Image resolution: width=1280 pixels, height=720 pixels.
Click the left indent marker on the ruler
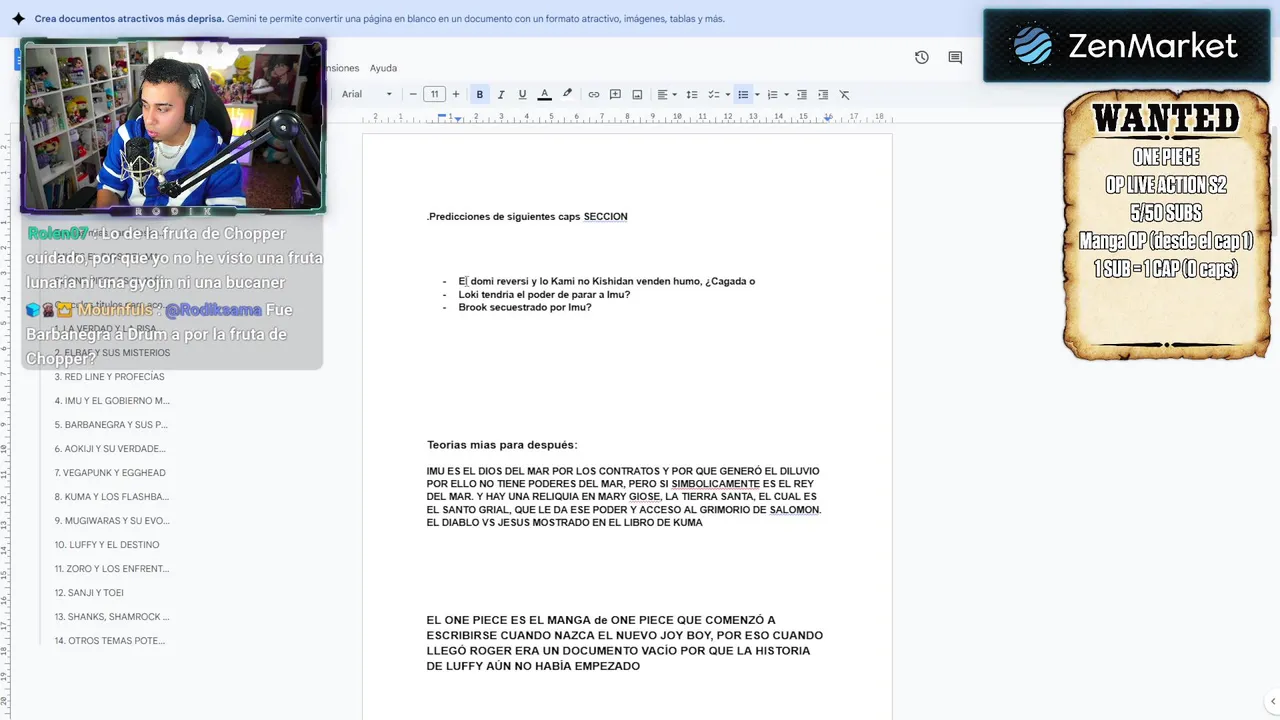[458, 117]
